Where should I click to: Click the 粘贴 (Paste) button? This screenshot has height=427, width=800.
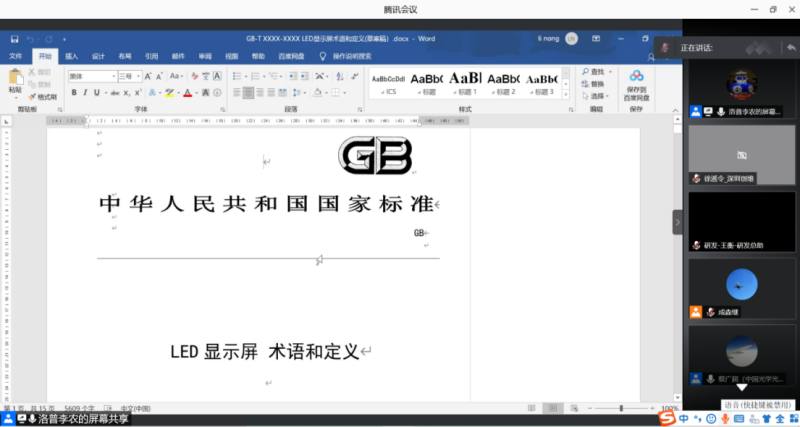pos(16,83)
